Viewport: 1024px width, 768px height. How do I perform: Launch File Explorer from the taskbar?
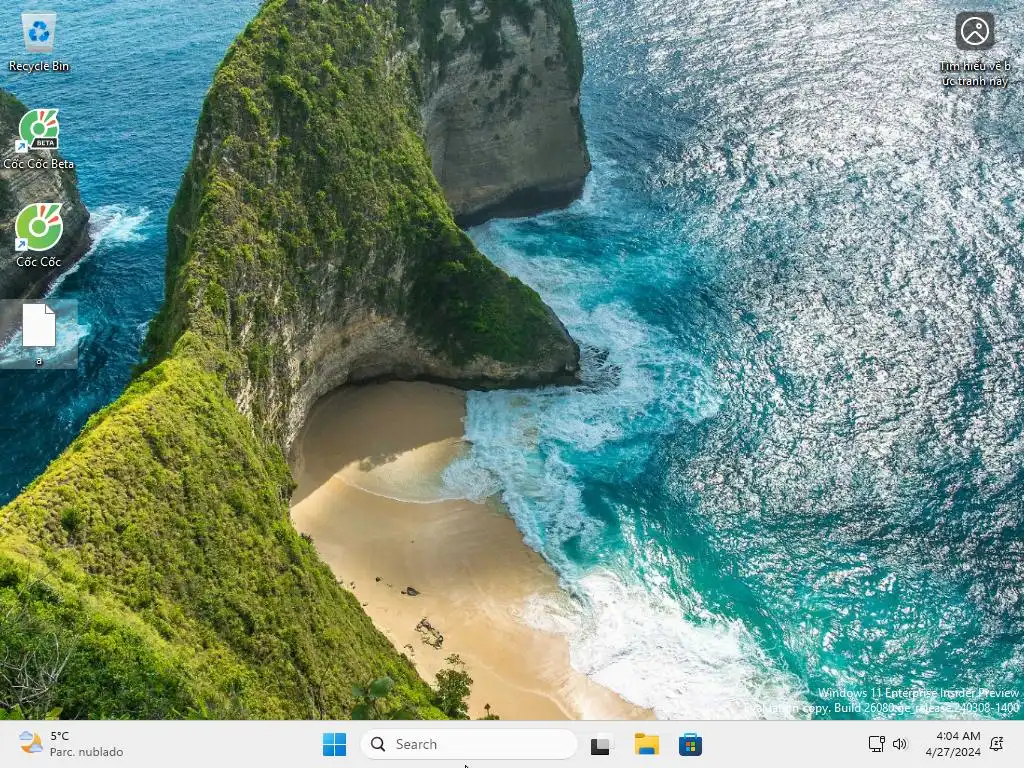click(x=647, y=744)
